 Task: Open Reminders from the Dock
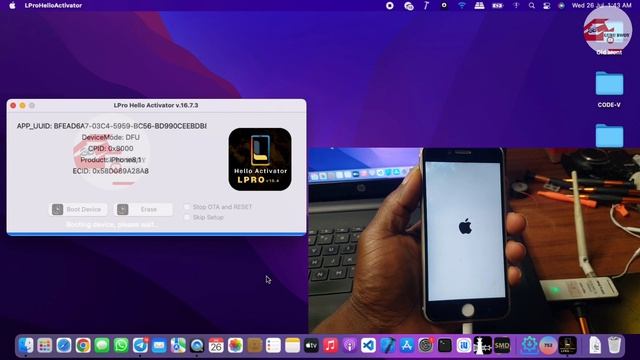click(273, 345)
